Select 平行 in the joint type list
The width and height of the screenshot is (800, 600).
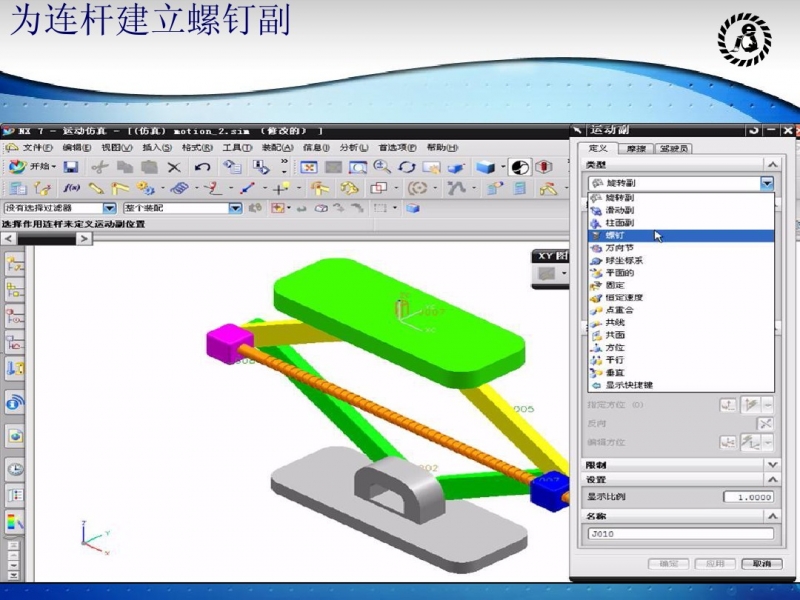point(681,360)
